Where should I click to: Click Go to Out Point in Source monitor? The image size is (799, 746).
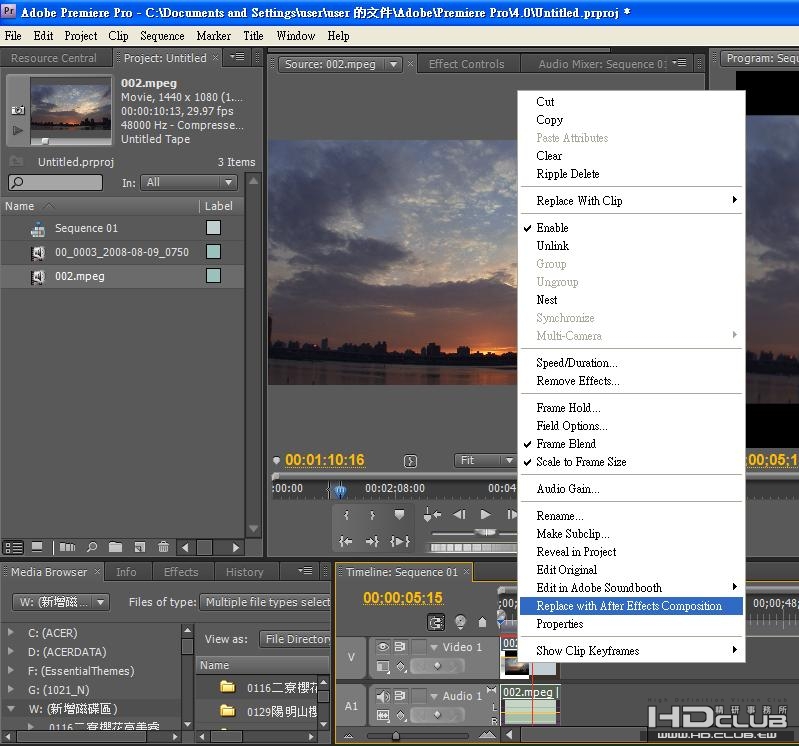pyautogui.click(x=372, y=541)
